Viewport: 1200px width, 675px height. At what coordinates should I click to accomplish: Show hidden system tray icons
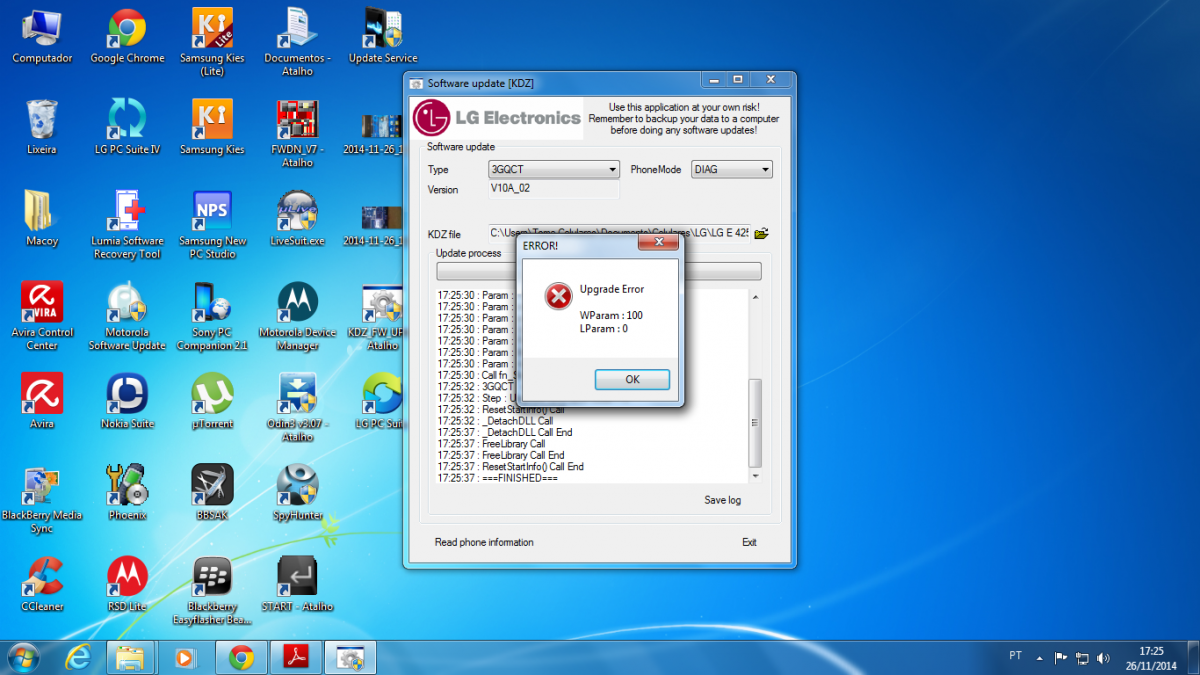pyautogui.click(x=1040, y=658)
